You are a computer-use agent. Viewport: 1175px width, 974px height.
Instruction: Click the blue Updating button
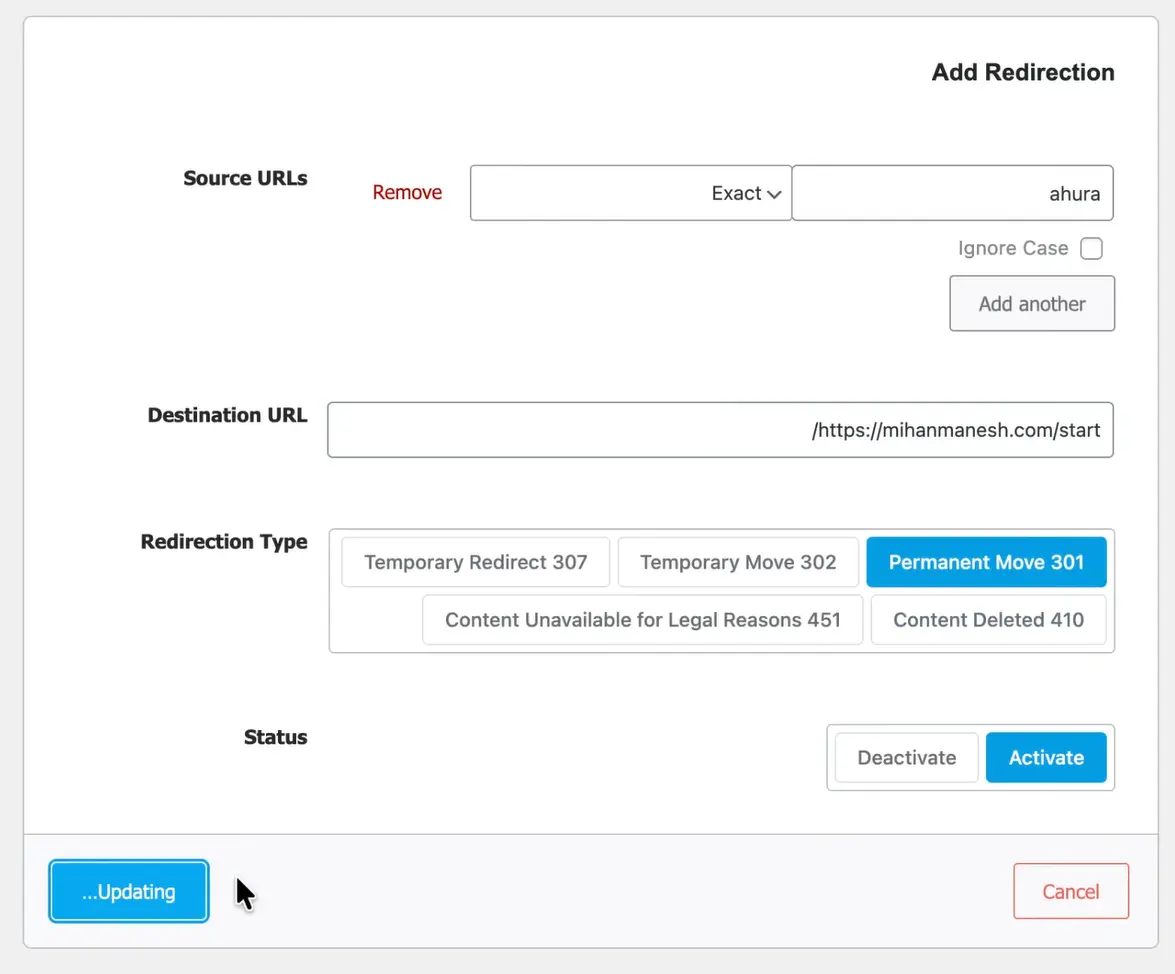pos(129,891)
